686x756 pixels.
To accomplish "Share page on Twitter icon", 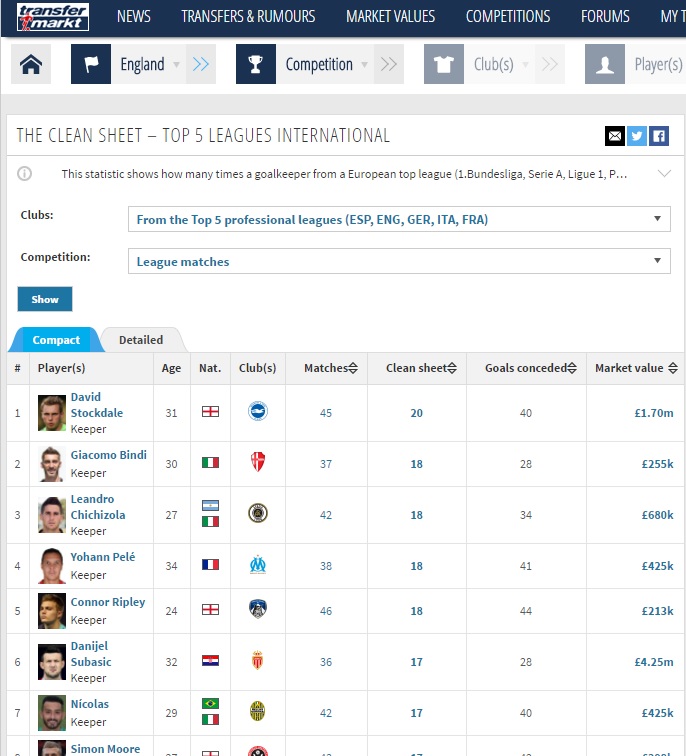I will [636, 136].
